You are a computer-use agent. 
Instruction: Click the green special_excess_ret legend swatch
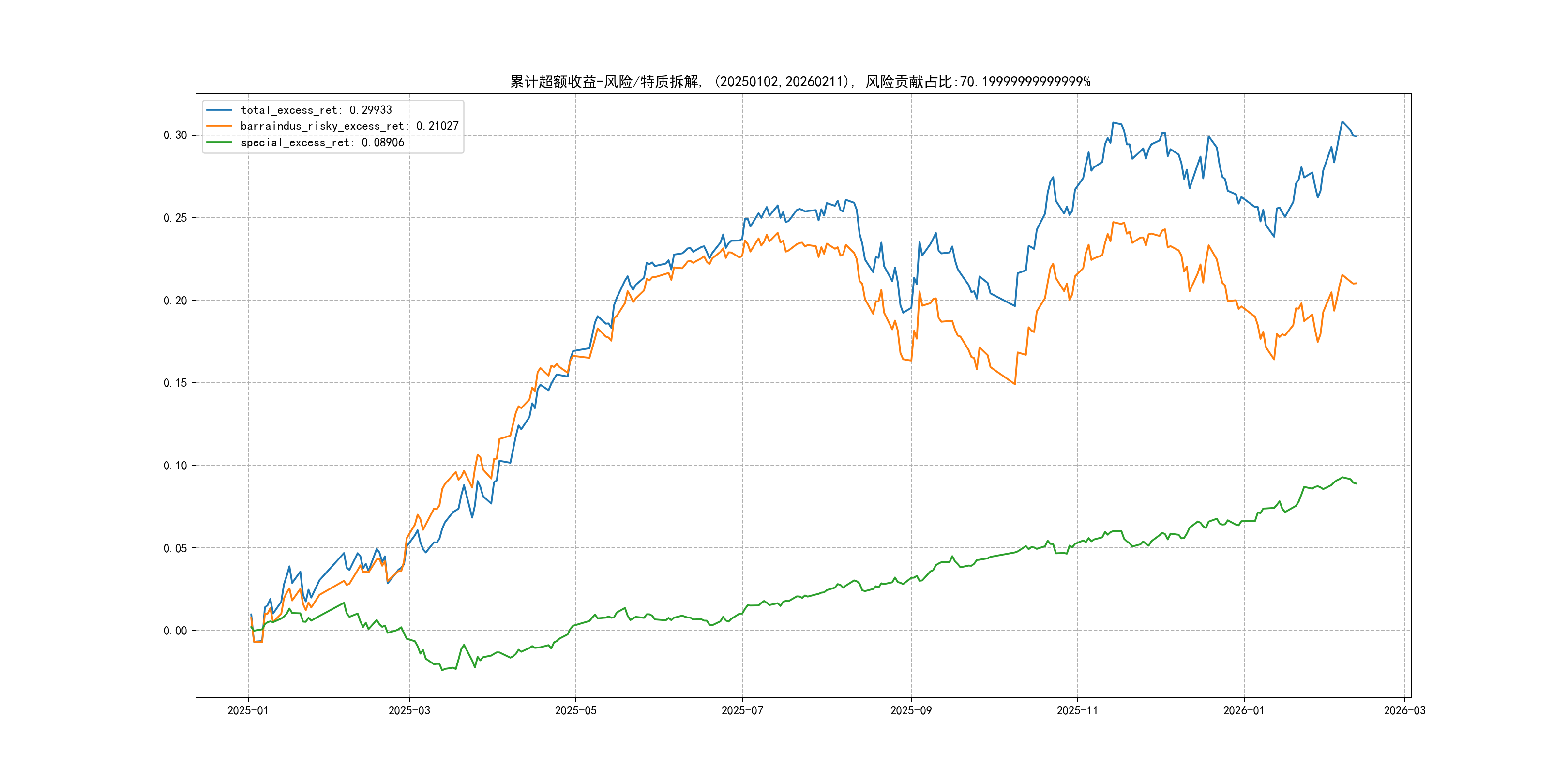[x=219, y=142]
